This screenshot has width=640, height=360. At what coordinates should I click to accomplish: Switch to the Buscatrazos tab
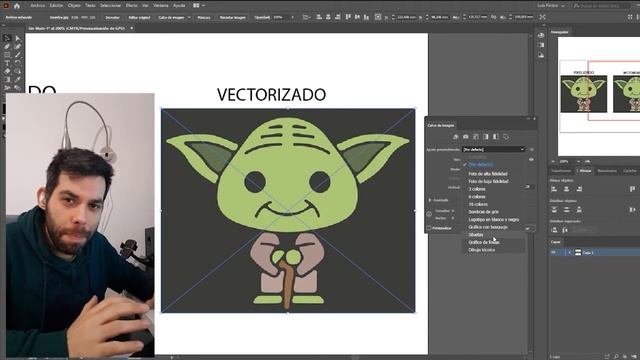point(607,171)
